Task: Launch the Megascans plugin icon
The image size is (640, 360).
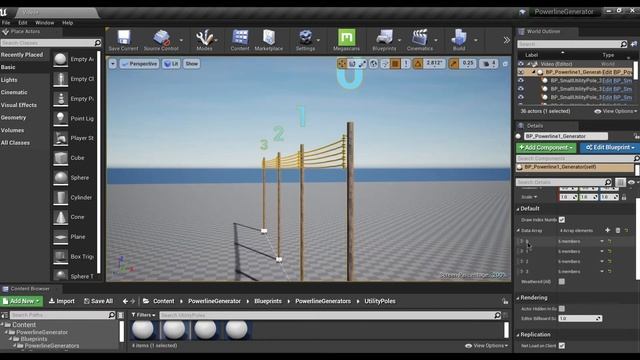Action: click(347, 37)
